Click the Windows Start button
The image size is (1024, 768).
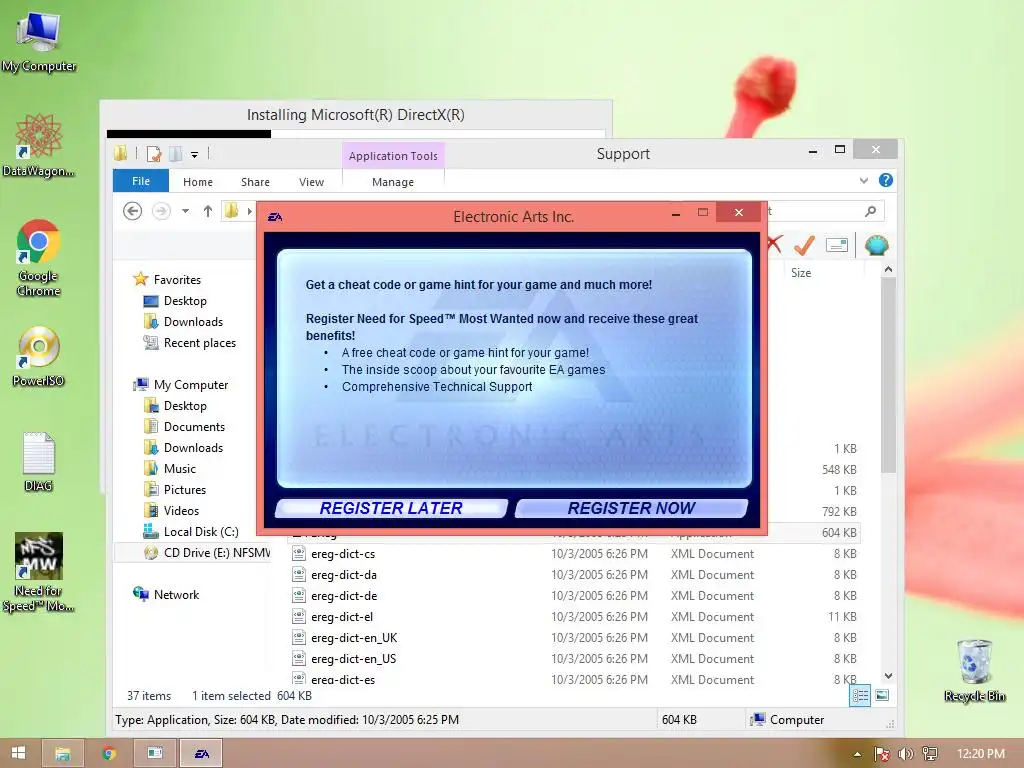18,753
